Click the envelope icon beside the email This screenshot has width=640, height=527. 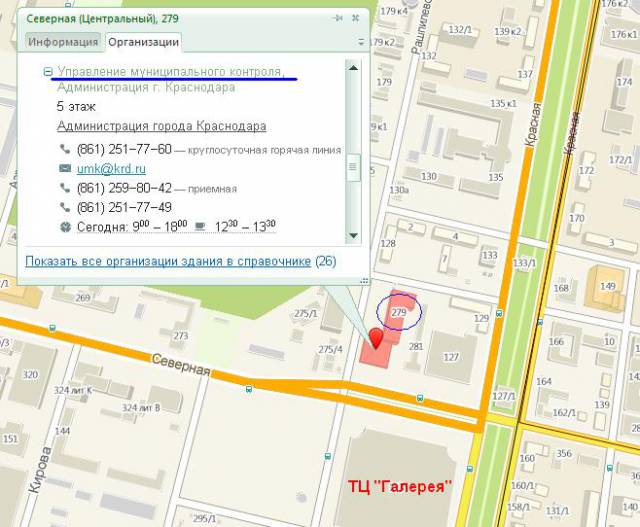pyautogui.click(x=65, y=169)
